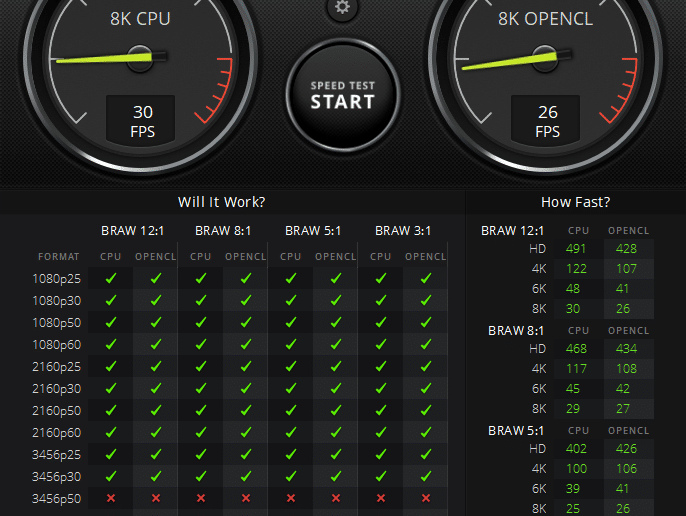Viewport: 686px width, 516px height.
Task: Click the 3456p50 BRAW 8:1 CPU red cross
Action: [201, 498]
